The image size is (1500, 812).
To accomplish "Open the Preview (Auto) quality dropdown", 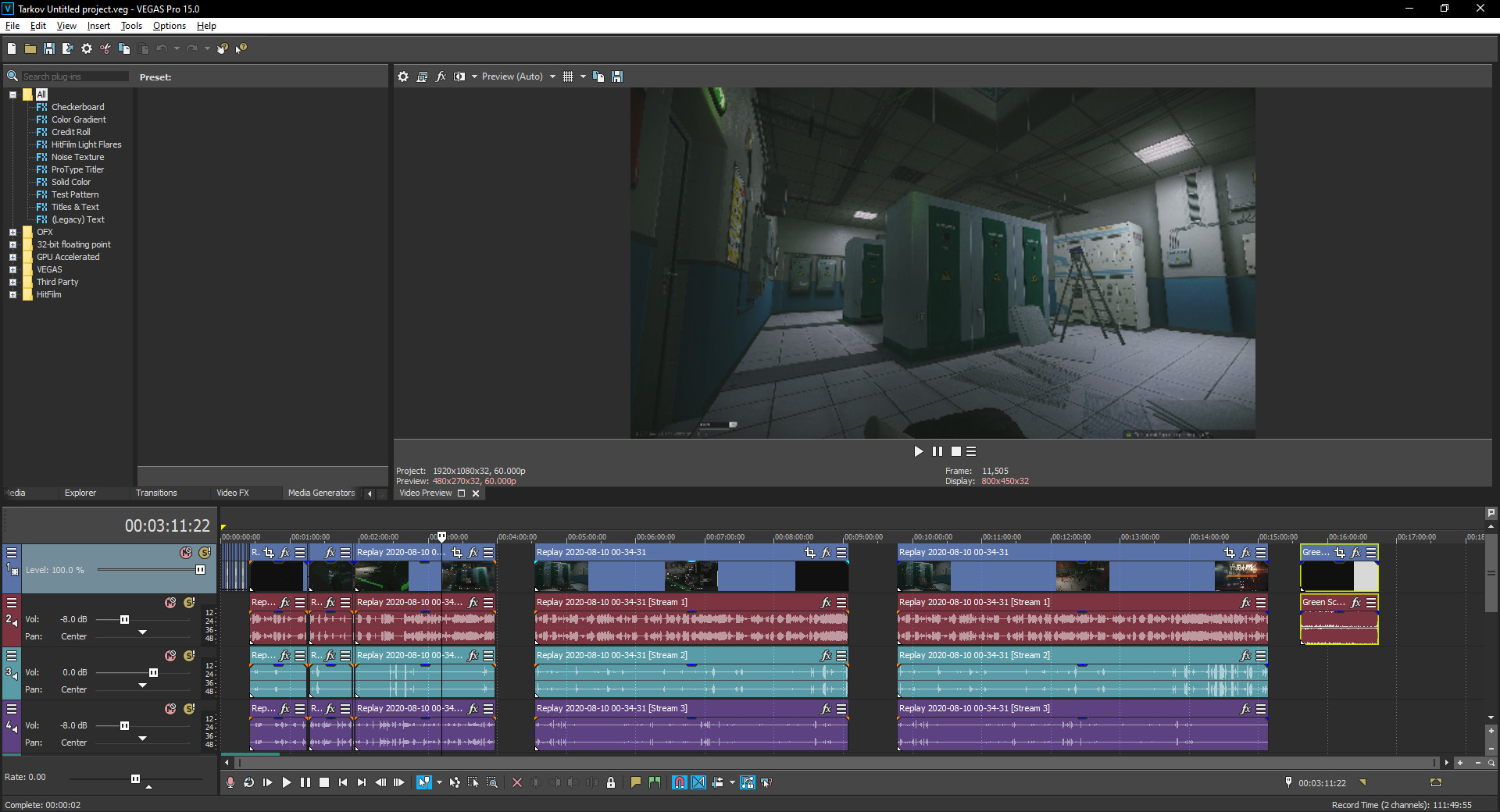I will click(519, 77).
